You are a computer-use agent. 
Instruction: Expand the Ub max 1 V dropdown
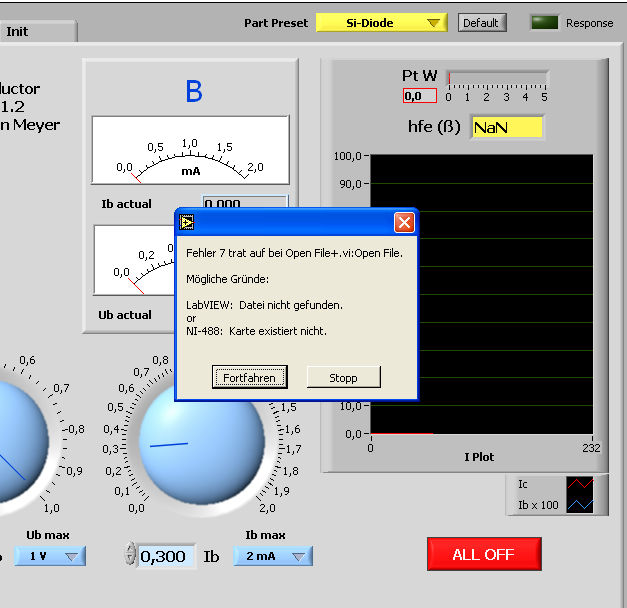(50, 556)
